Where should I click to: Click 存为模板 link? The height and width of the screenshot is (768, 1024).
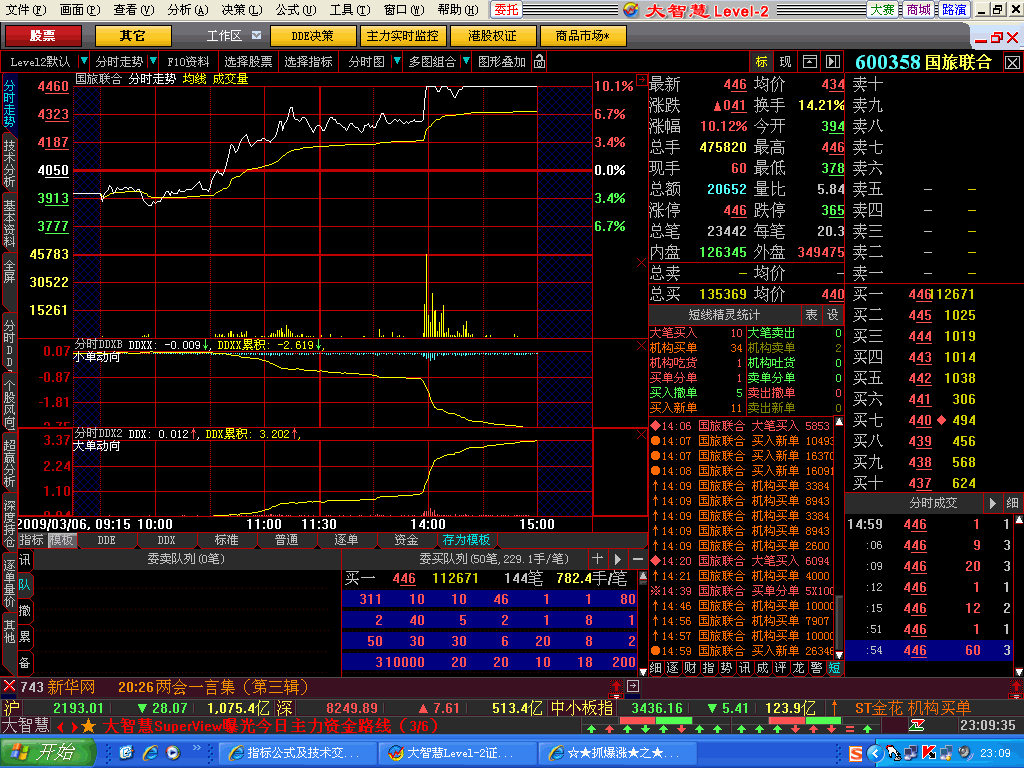[466, 540]
